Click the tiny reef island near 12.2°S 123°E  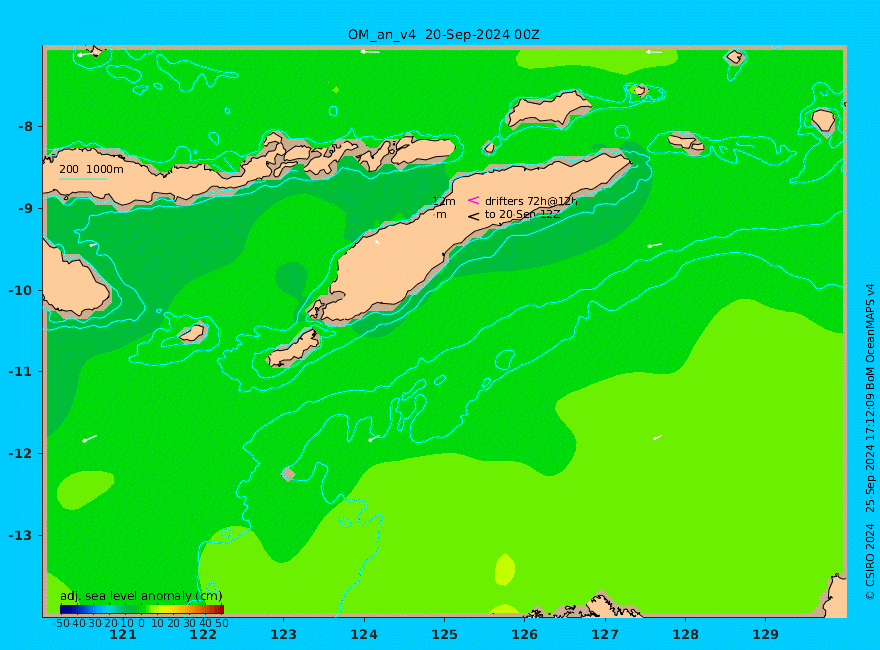pyautogui.click(x=288, y=474)
